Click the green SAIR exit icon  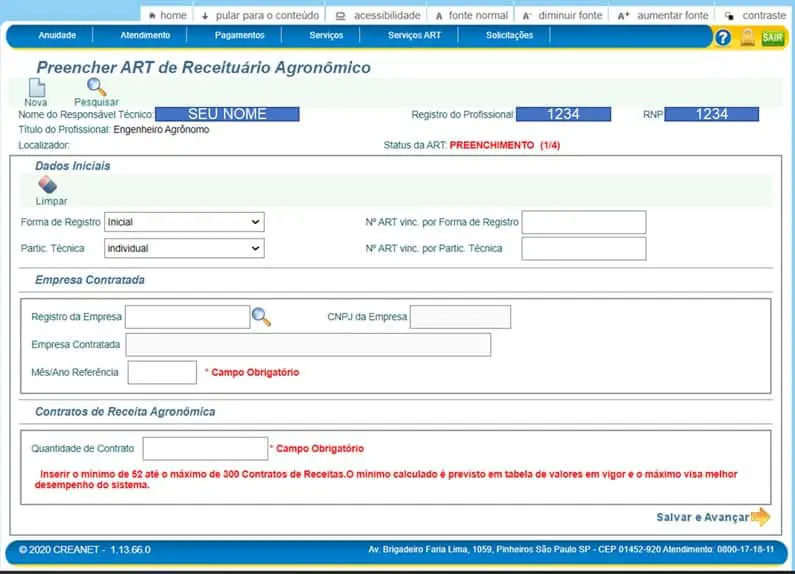pos(773,37)
